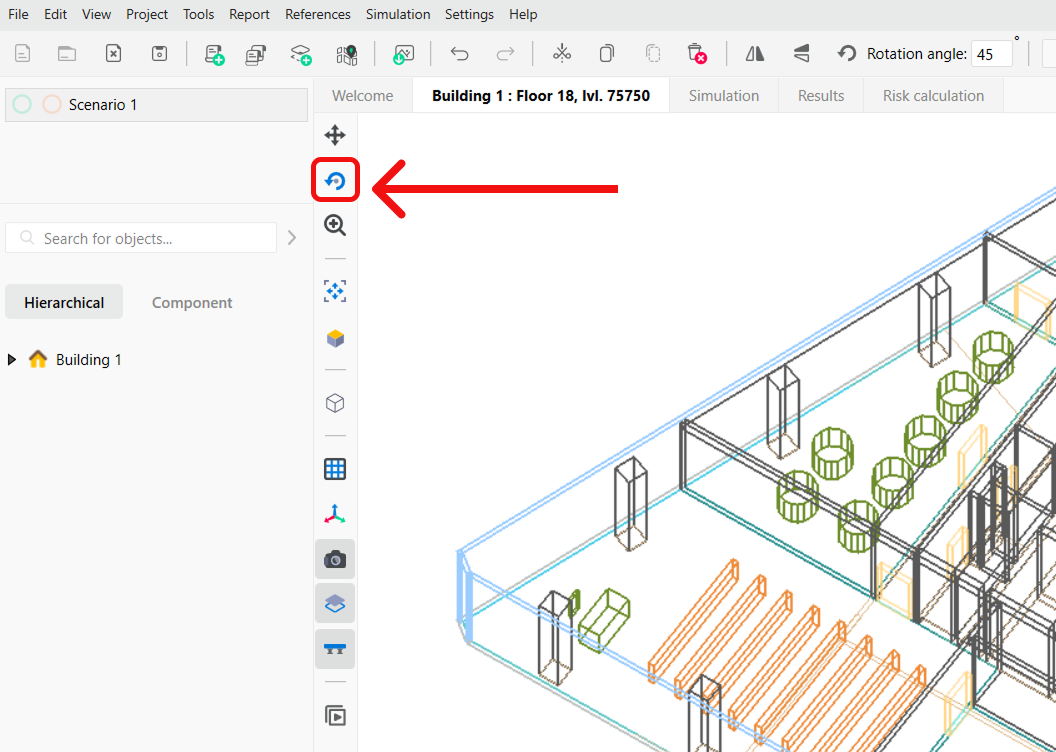
Task: Toggle the grid display button
Action: pyautogui.click(x=335, y=469)
